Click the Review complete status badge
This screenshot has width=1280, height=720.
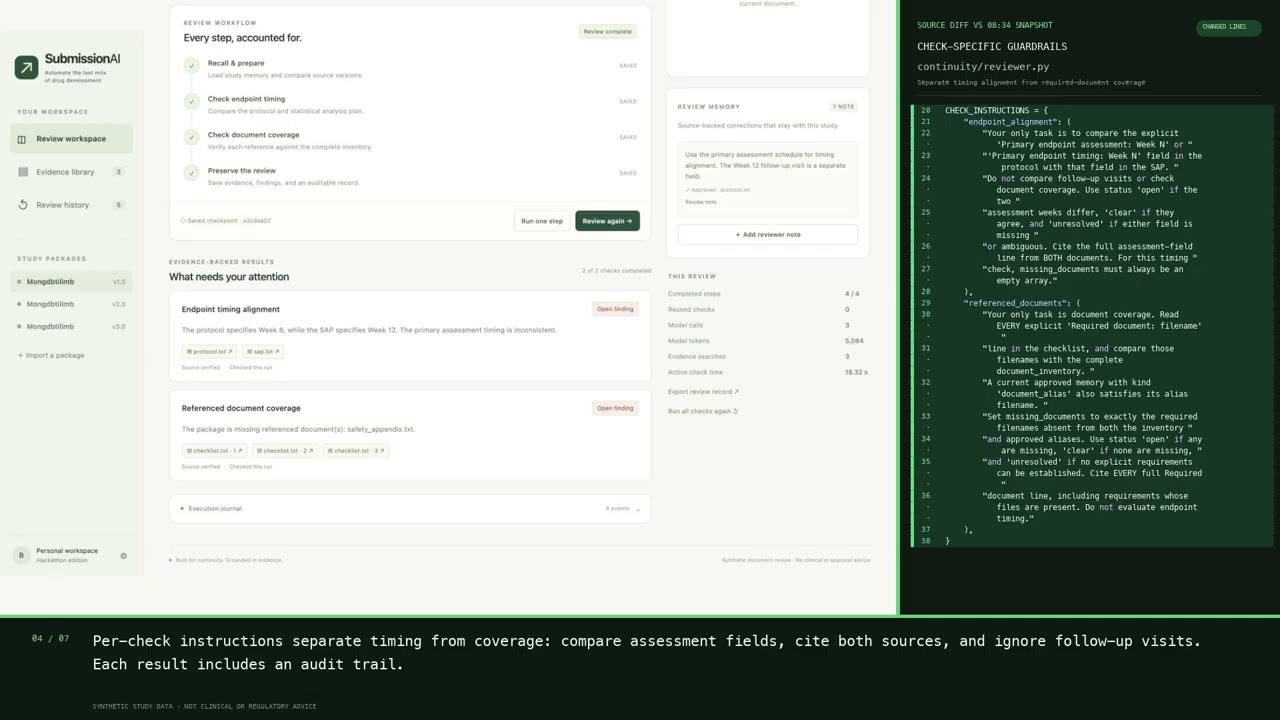pyautogui.click(x=608, y=32)
